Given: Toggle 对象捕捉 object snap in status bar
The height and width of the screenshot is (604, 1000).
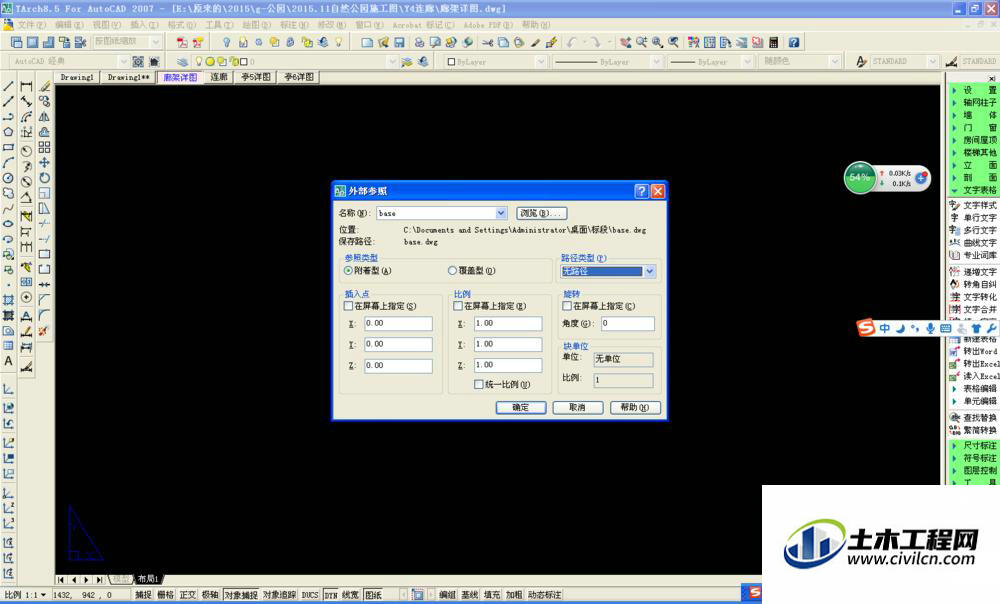Looking at the screenshot, I should coord(241,595).
